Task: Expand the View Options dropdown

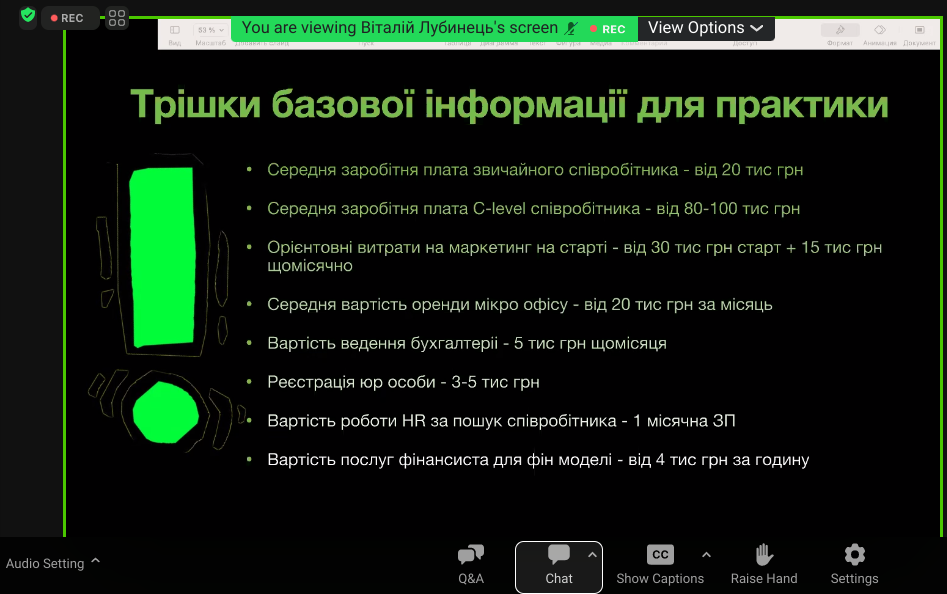Action: pyautogui.click(x=705, y=28)
